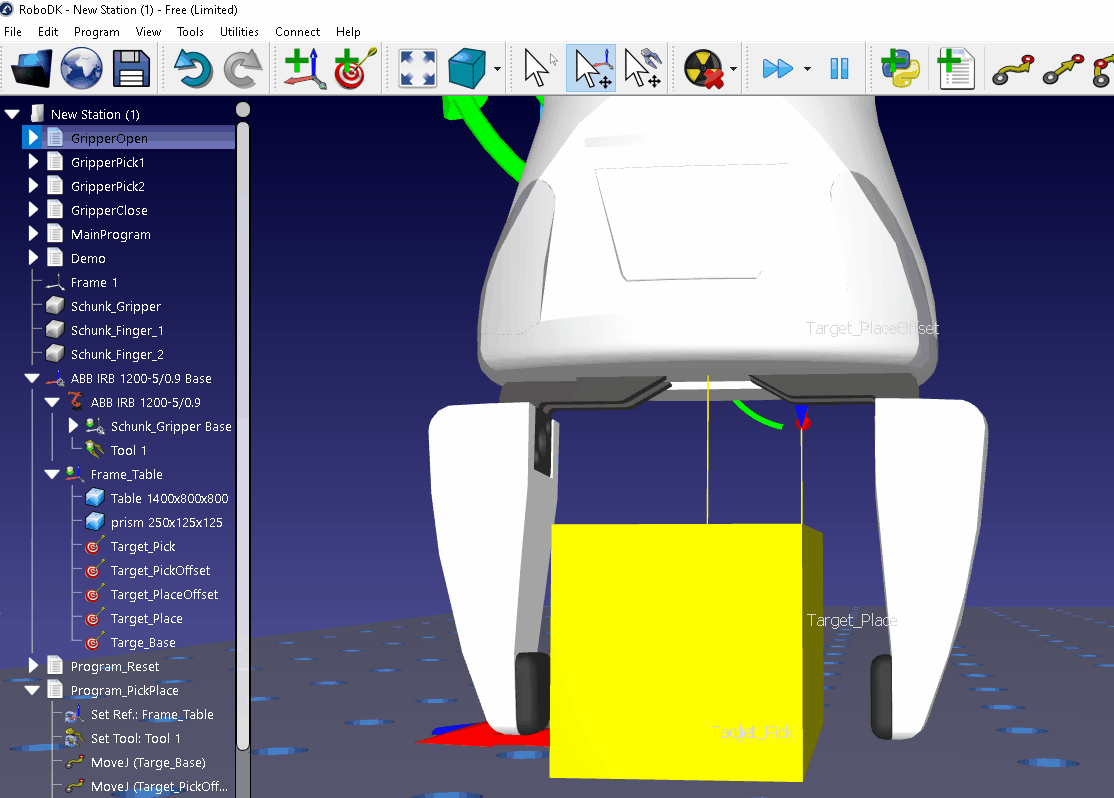Undo the last action
Screen dimensions: 1114x798
(x=193, y=68)
